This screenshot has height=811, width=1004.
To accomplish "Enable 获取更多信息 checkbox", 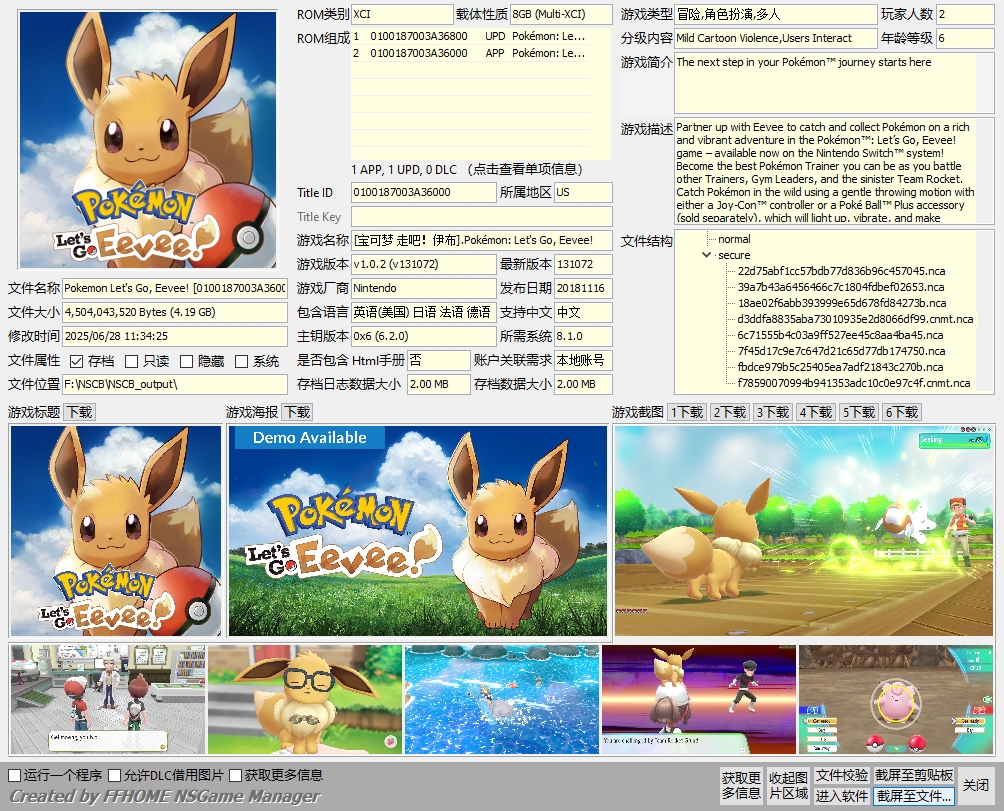I will (x=235, y=775).
